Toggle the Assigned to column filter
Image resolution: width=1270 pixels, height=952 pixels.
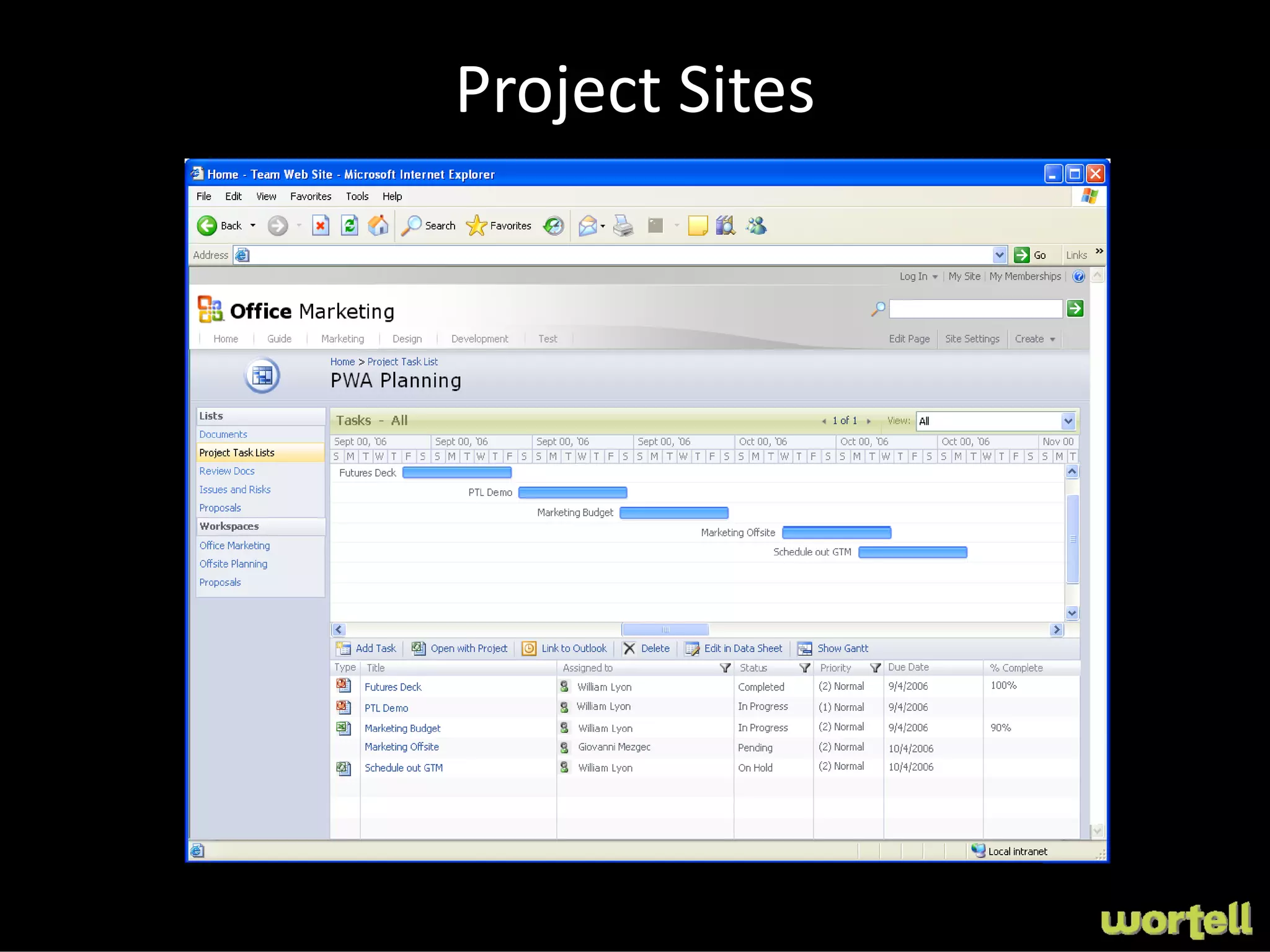pos(725,668)
